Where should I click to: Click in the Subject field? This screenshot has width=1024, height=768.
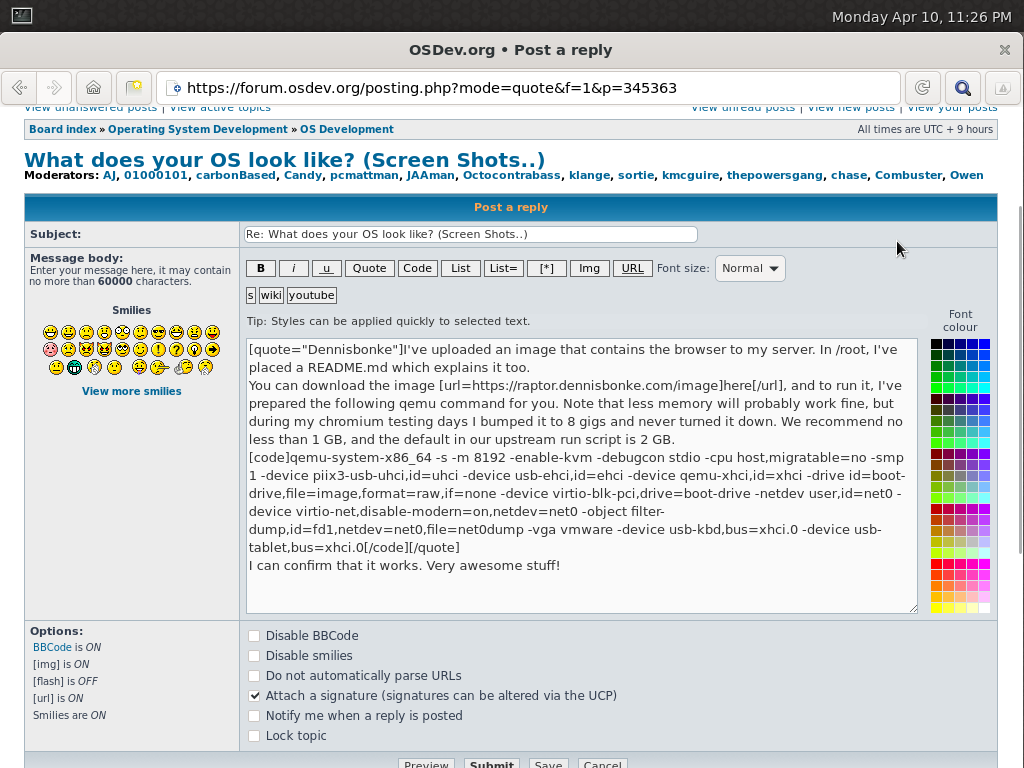[x=471, y=234]
